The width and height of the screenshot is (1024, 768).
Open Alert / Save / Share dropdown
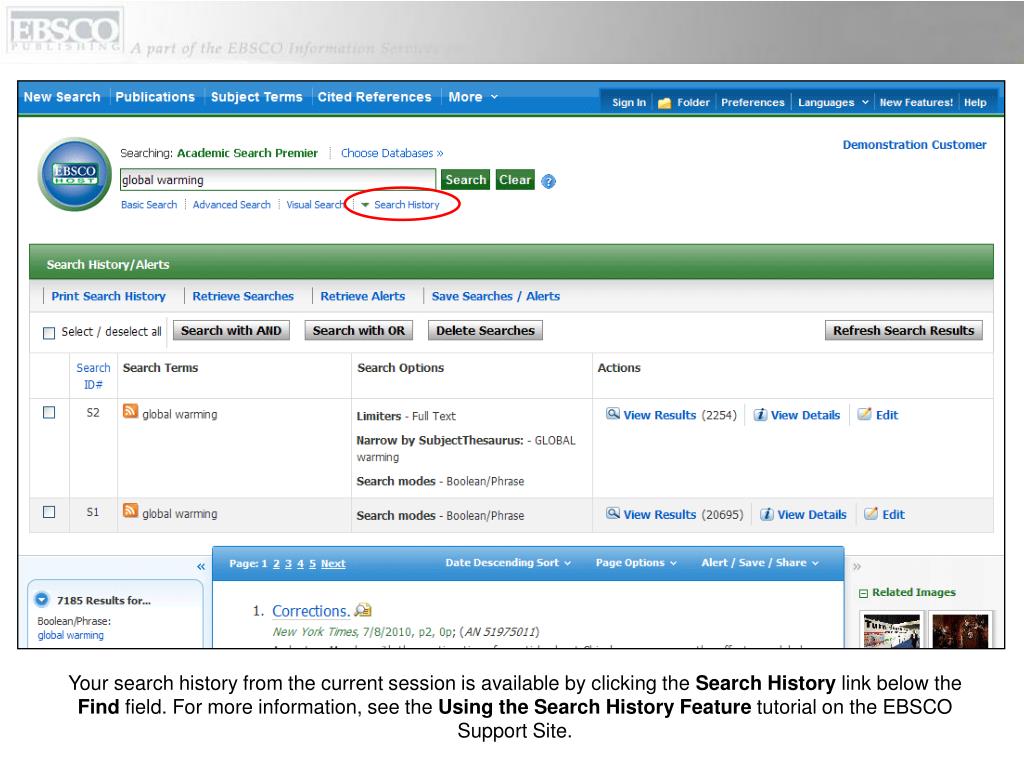tap(760, 562)
